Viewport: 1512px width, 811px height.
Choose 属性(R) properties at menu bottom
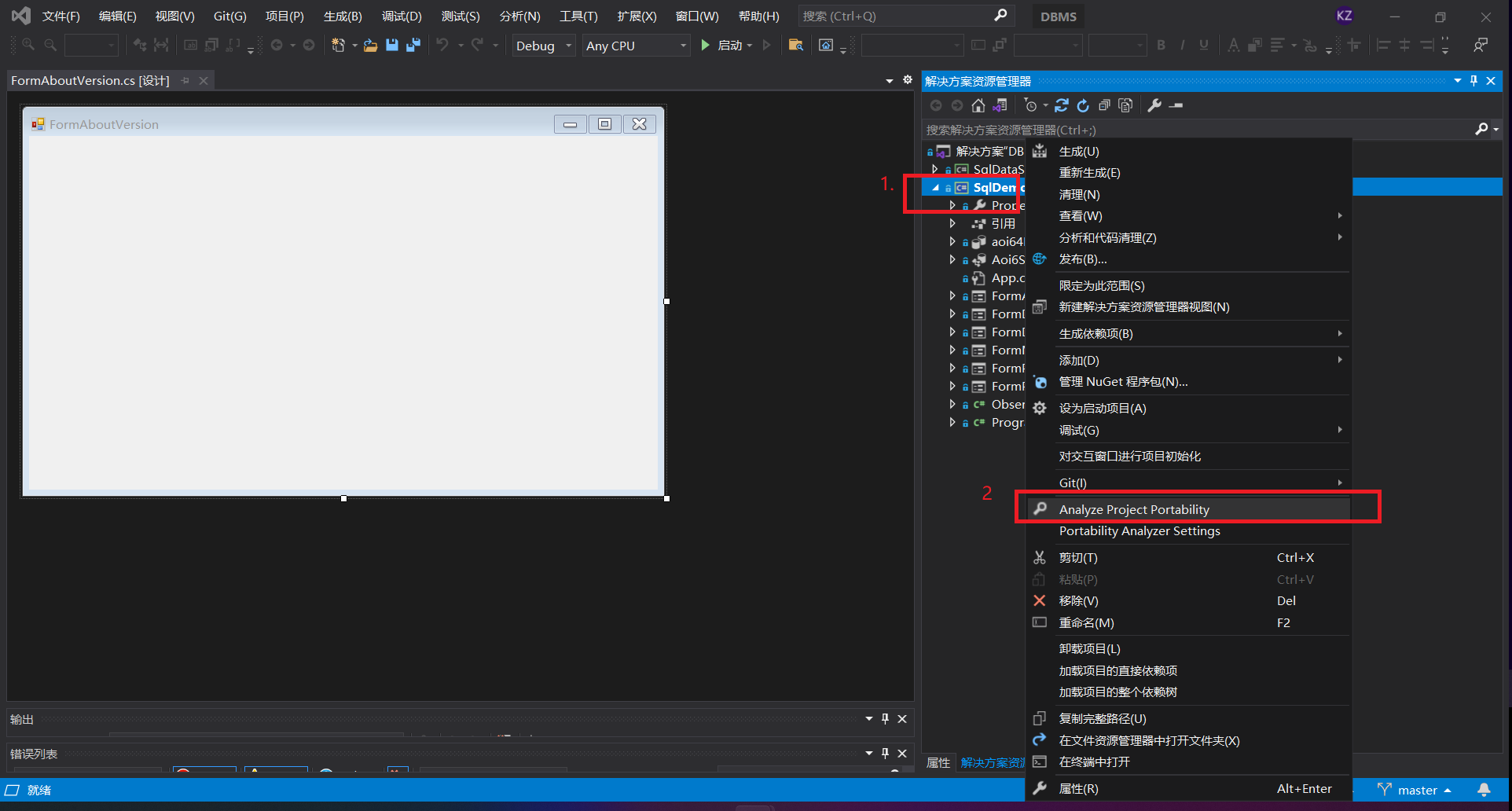click(x=1188, y=789)
